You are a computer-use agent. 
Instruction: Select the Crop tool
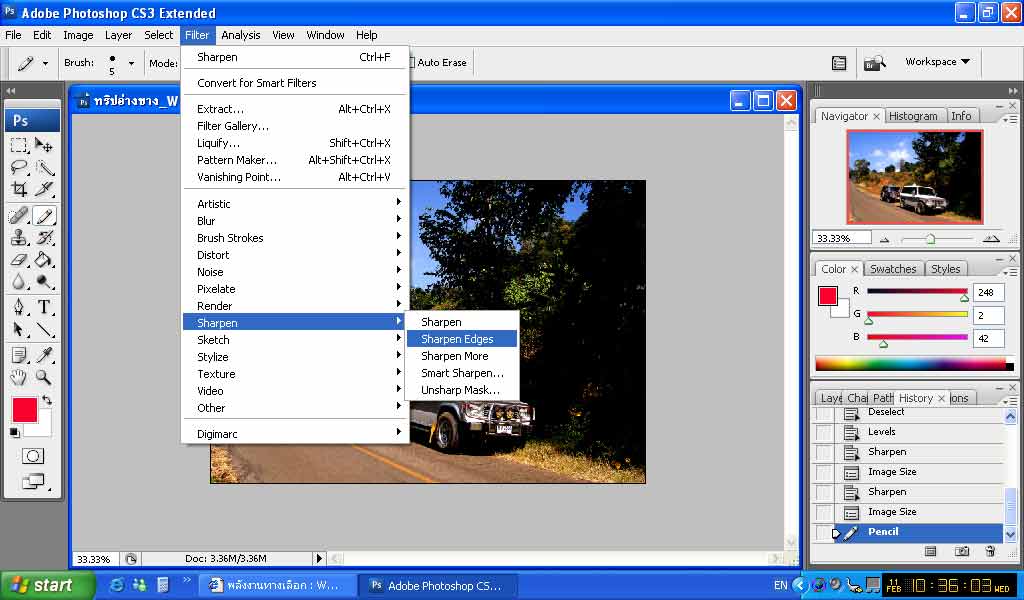tap(19, 190)
